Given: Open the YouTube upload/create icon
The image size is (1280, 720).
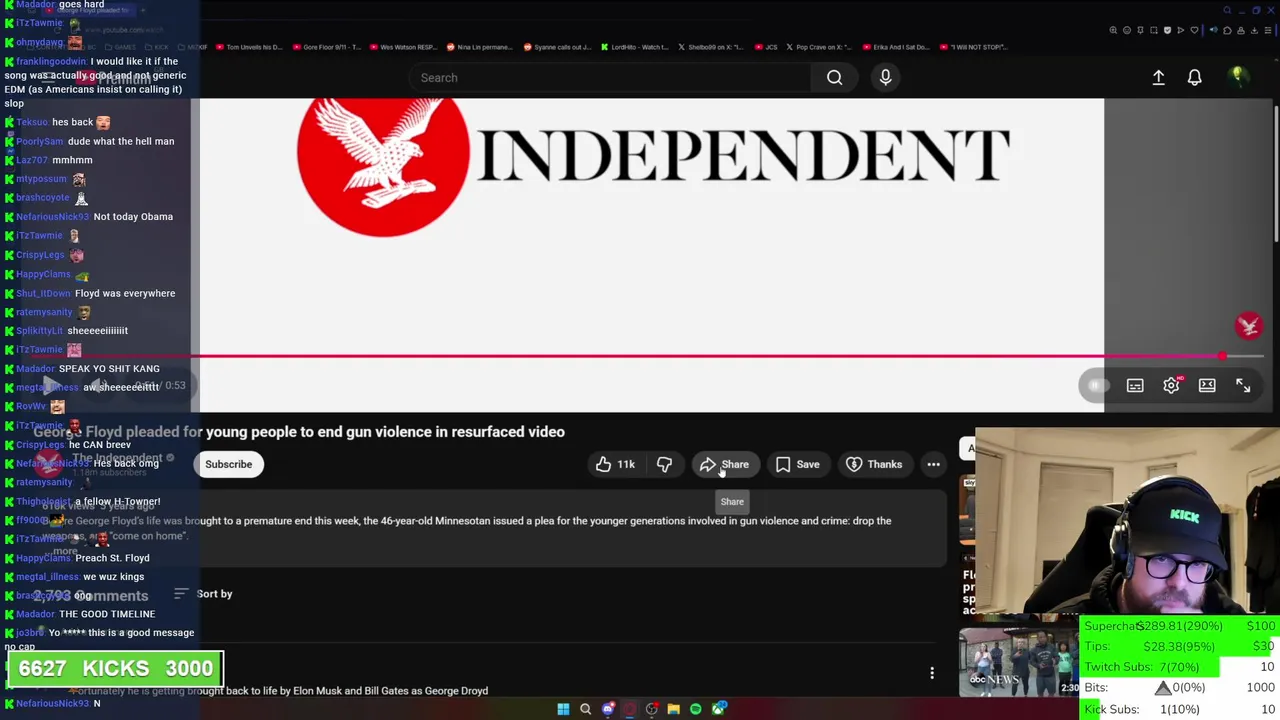Looking at the screenshot, I should point(1158,77).
